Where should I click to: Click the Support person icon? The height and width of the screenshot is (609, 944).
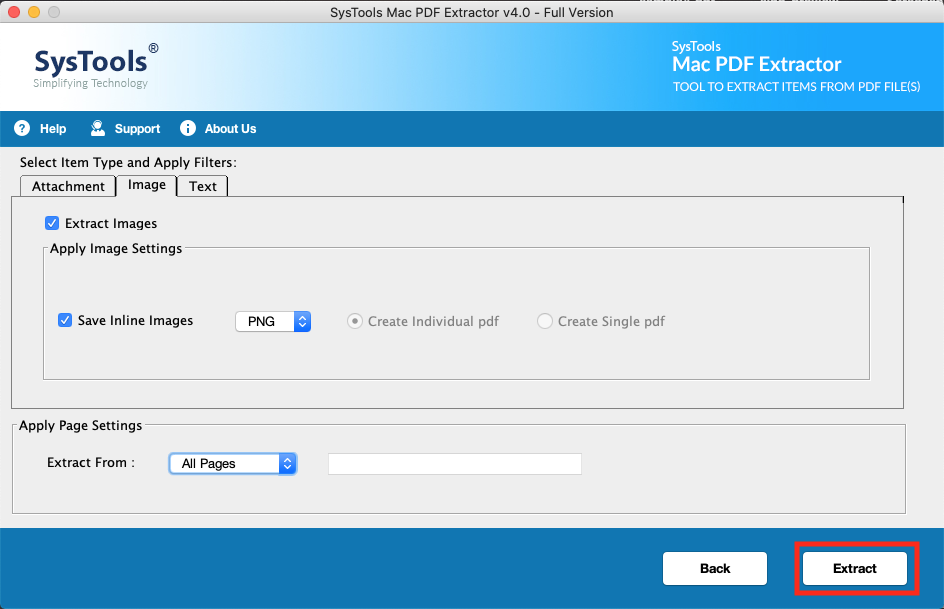[97, 128]
